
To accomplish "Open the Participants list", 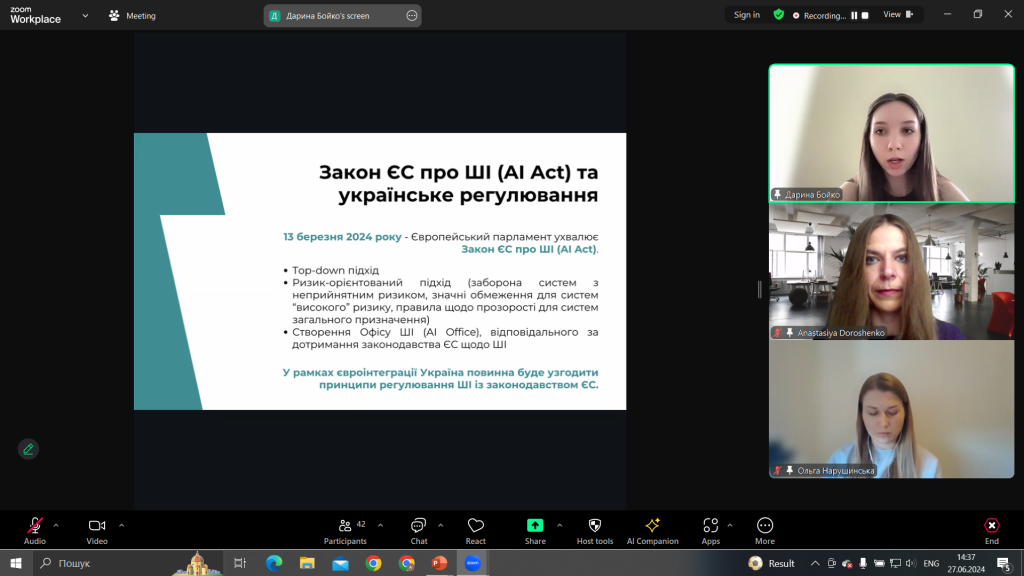I will click(345, 531).
